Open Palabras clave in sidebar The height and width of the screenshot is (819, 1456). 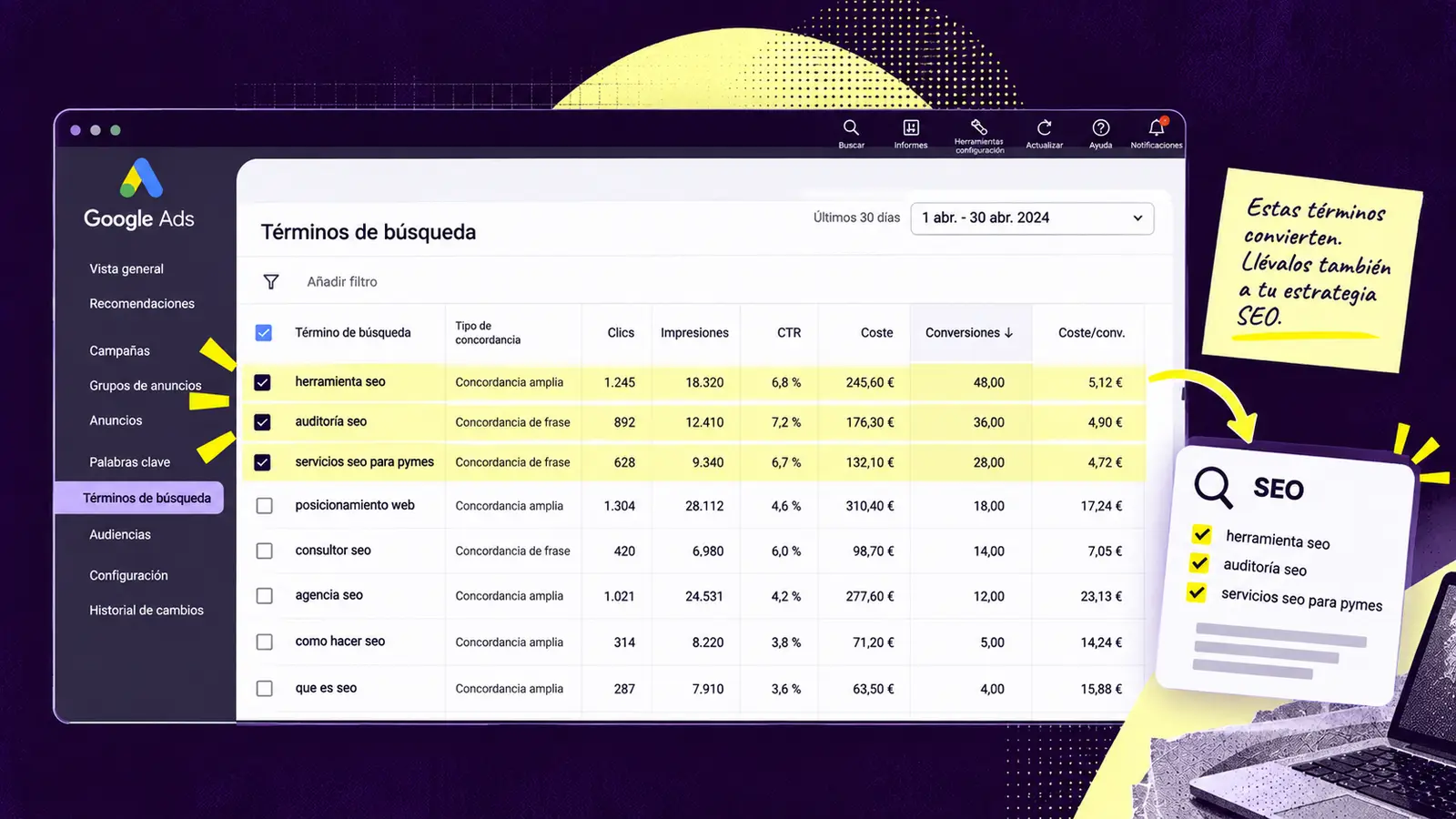(x=129, y=462)
